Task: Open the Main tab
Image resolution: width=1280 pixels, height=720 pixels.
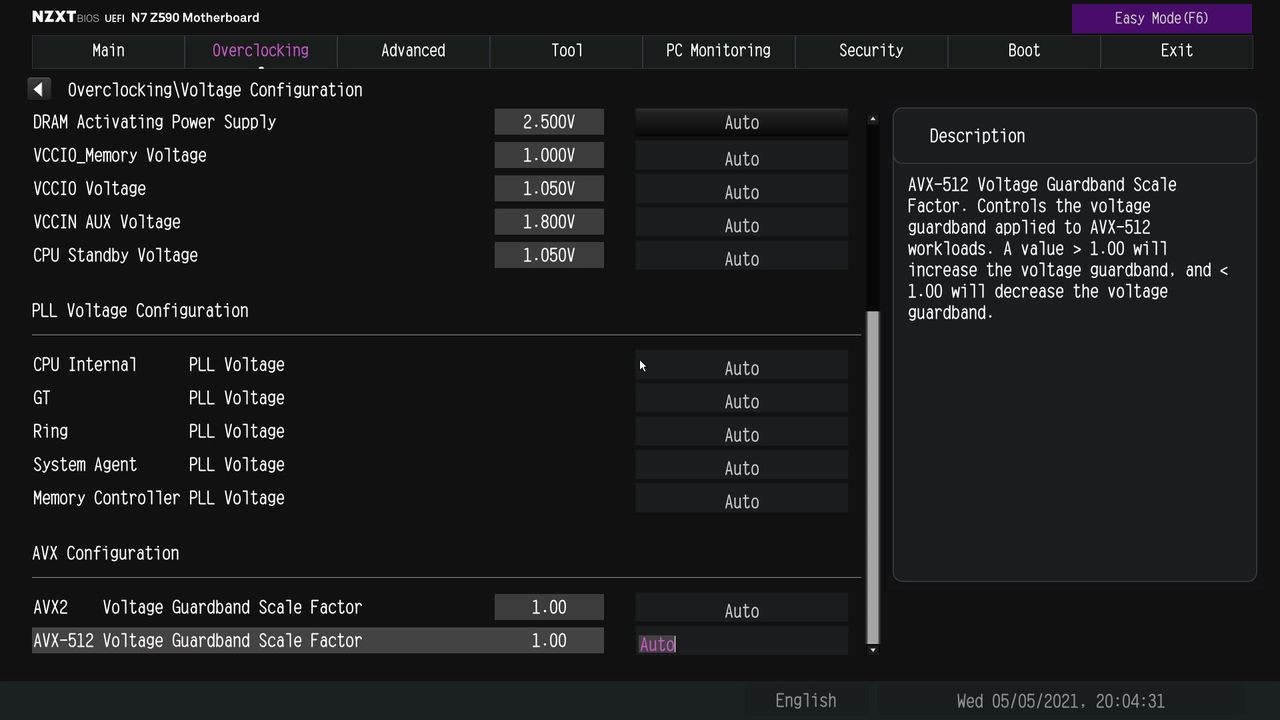Action: 108,51
